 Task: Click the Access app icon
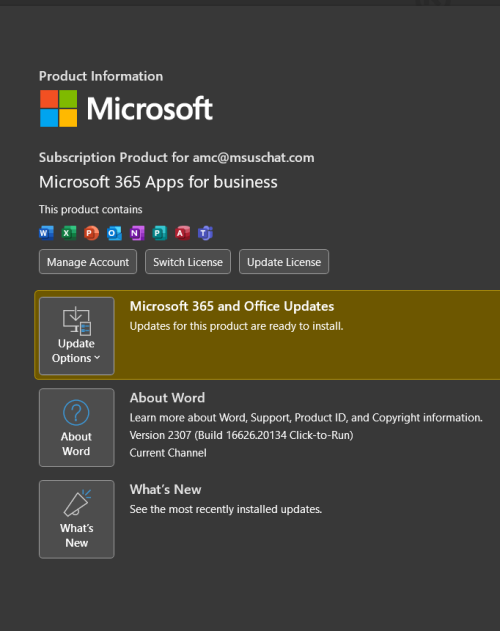(182, 233)
